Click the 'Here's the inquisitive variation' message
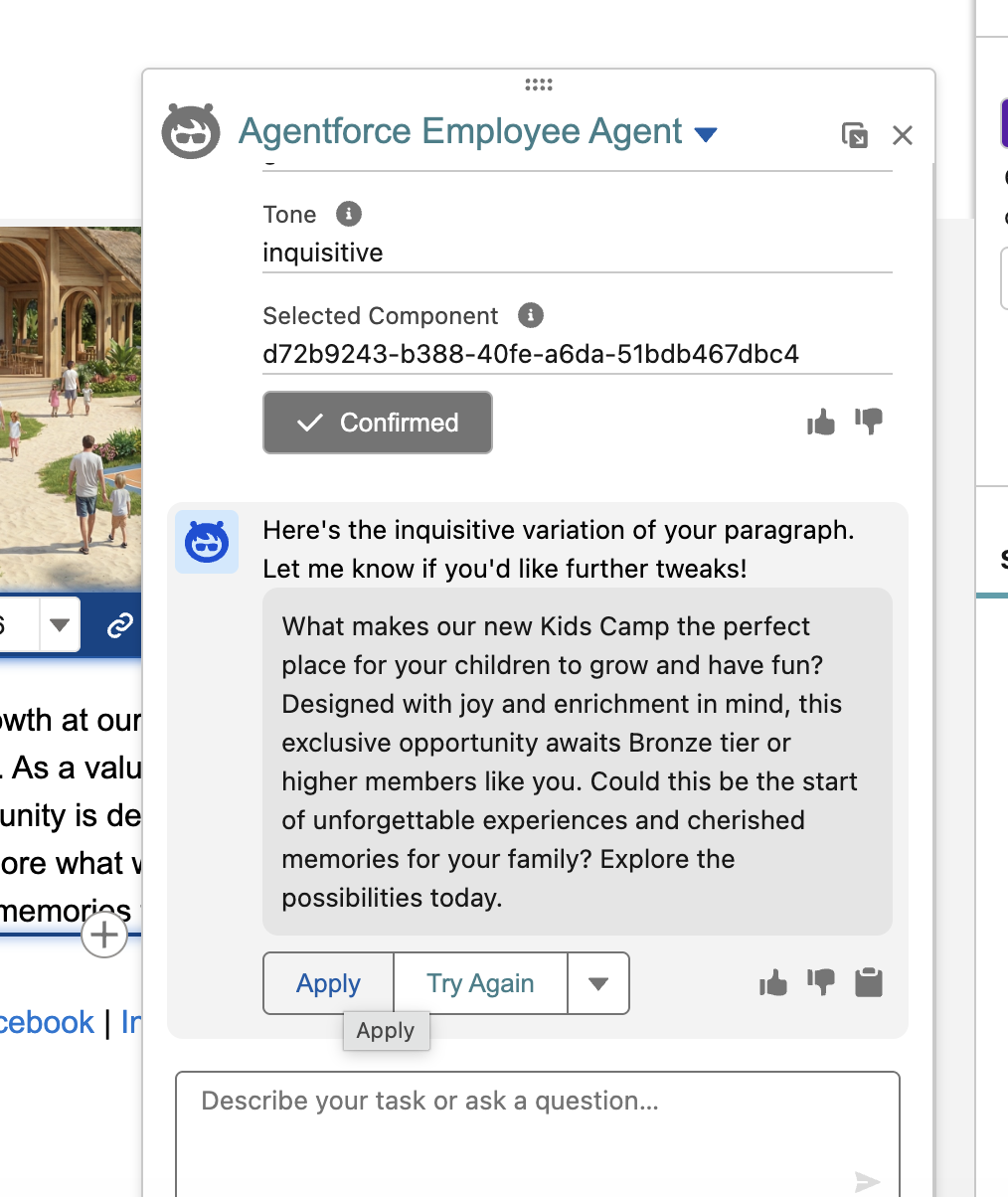The width and height of the screenshot is (1008, 1197). (559, 549)
